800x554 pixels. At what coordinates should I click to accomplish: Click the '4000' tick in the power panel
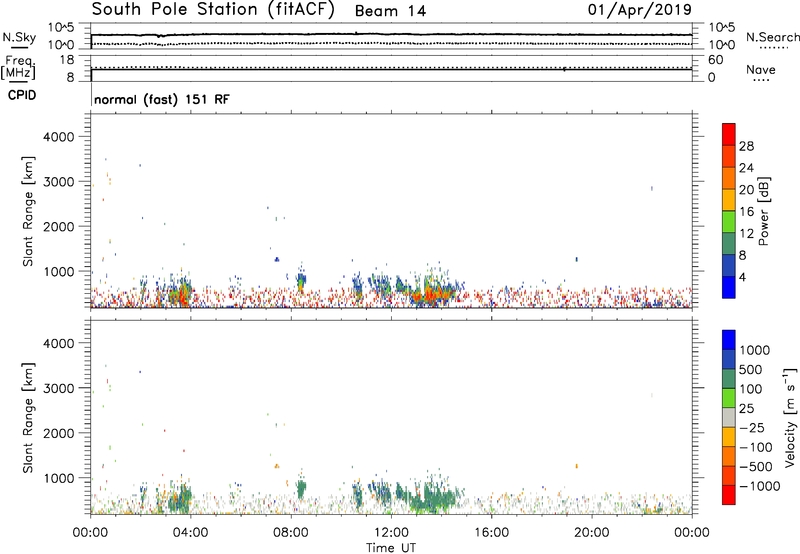pos(58,137)
